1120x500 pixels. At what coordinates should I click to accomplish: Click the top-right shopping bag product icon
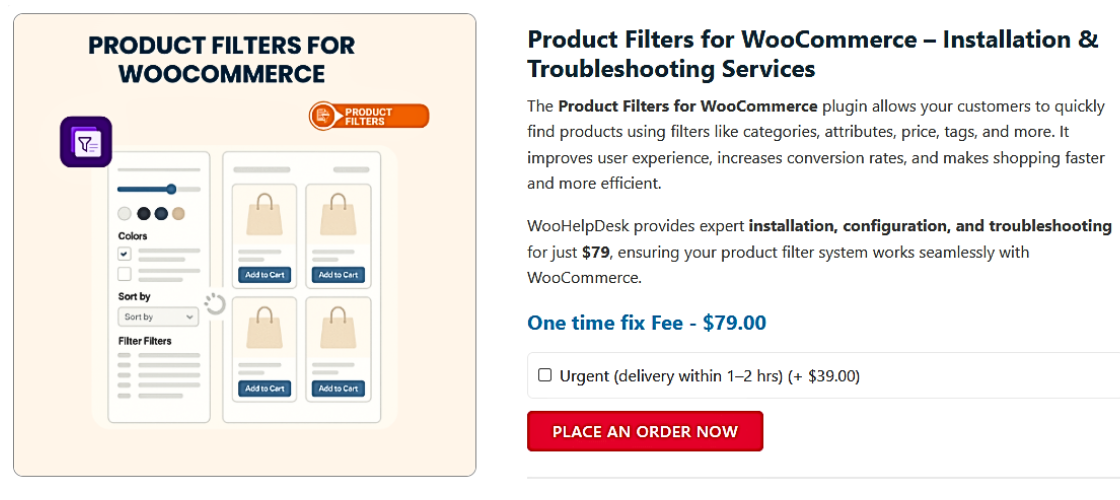338,214
